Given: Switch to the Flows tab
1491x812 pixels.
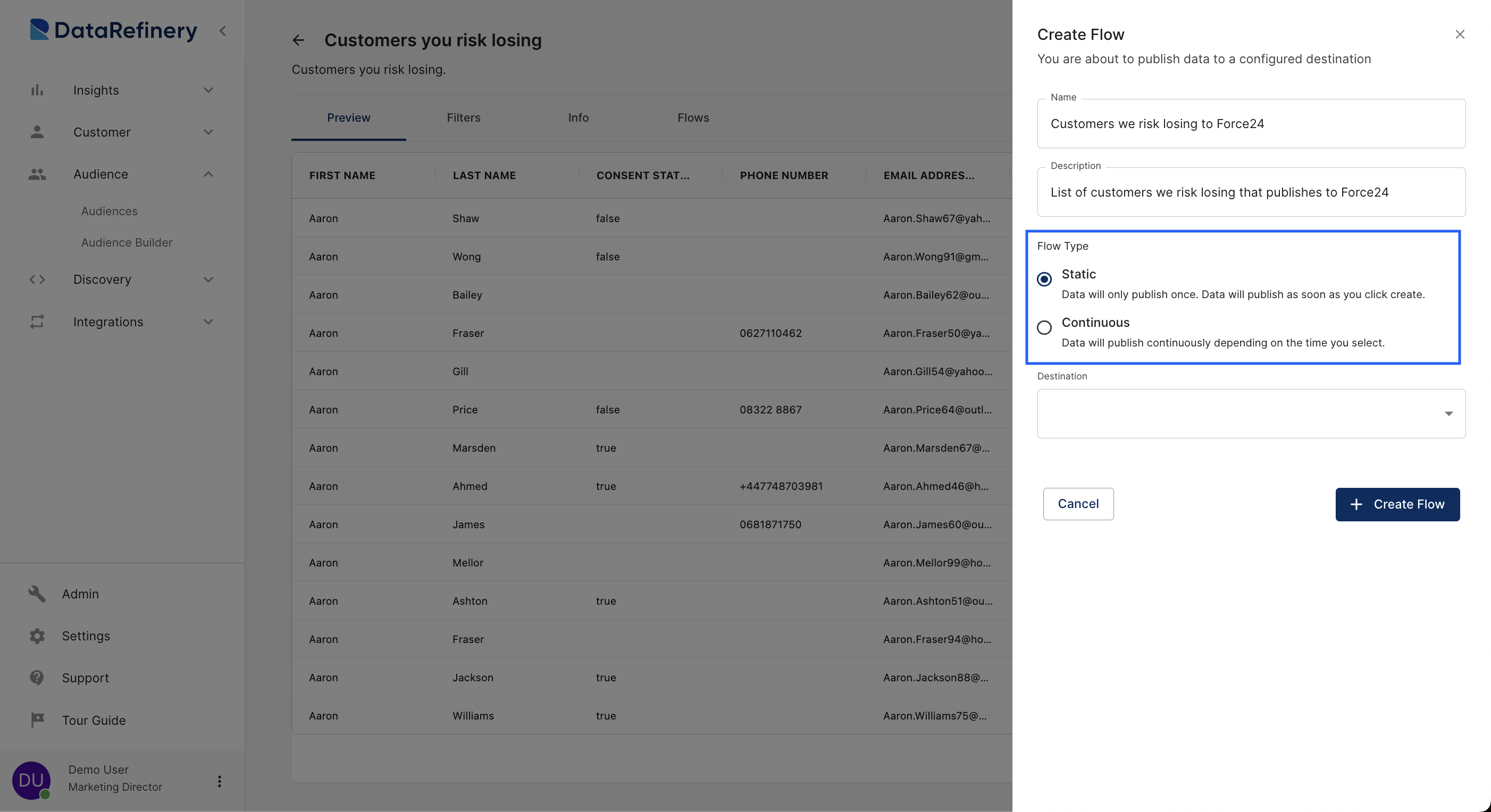Looking at the screenshot, I should coord(693,117).
